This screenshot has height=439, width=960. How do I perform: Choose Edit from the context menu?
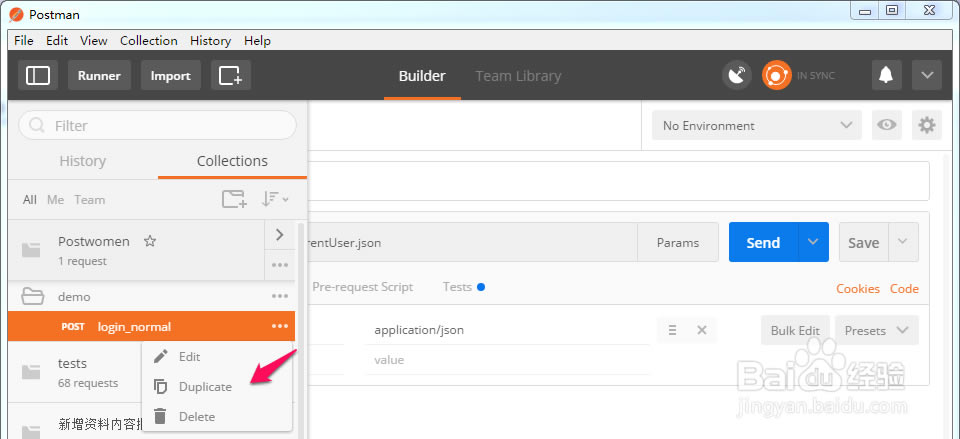click(217, 356)
